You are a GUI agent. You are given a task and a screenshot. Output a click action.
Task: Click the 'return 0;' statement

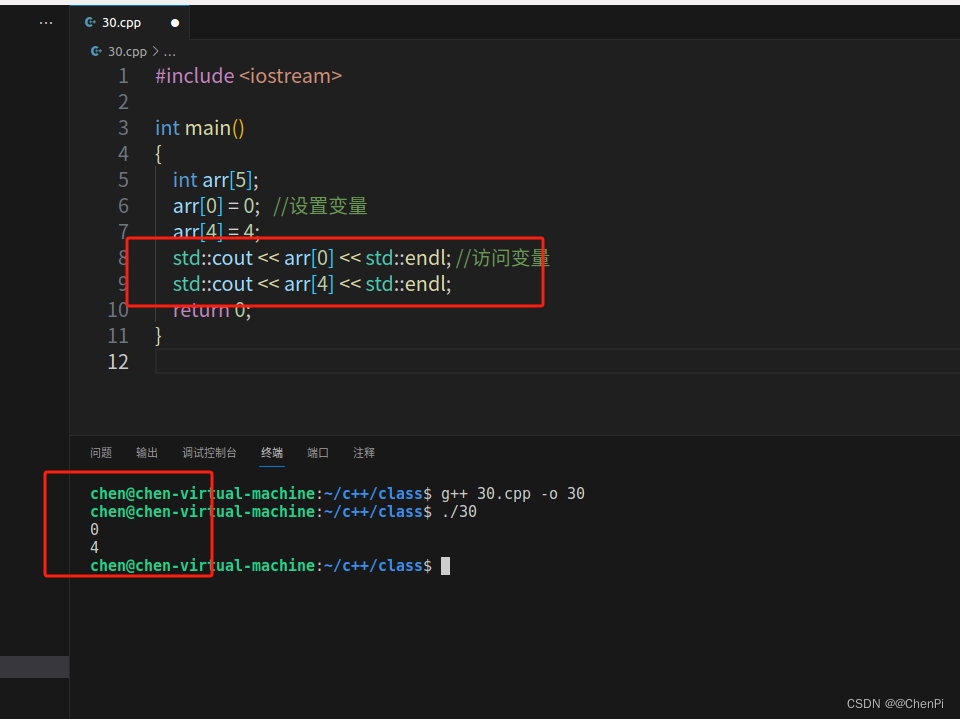212,310
